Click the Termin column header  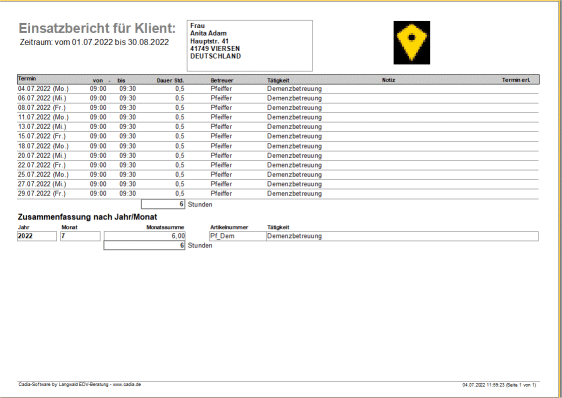(x=27, y=79)
